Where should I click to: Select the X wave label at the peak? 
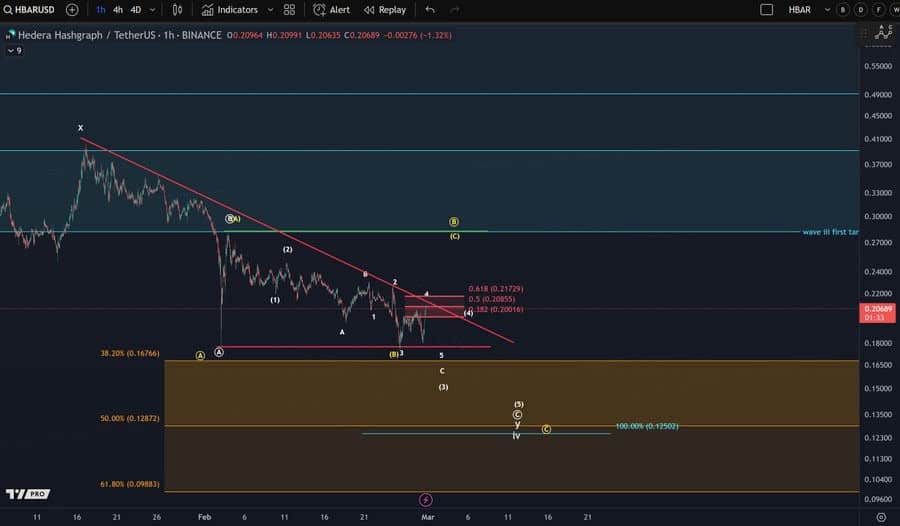point(80,127)
